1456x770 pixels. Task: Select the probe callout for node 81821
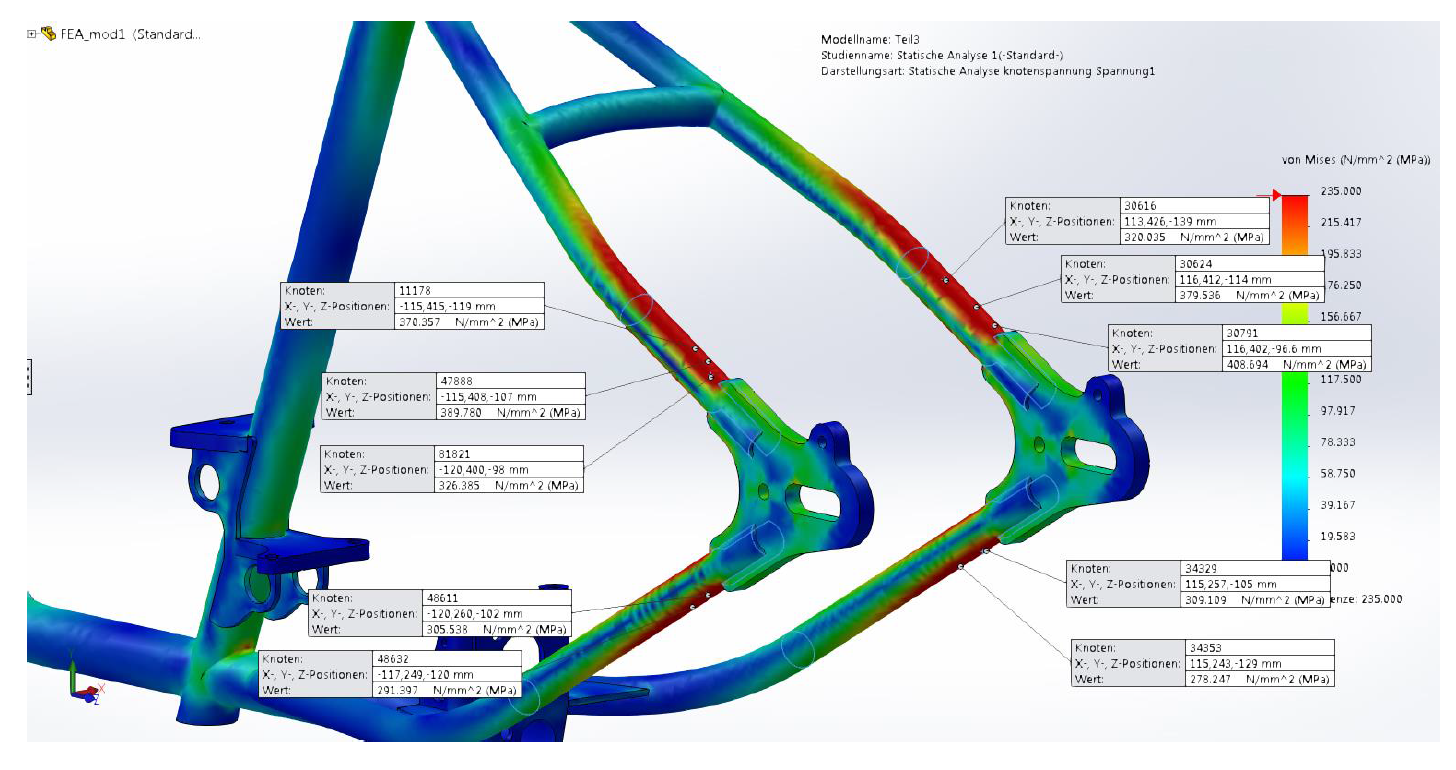451,469
